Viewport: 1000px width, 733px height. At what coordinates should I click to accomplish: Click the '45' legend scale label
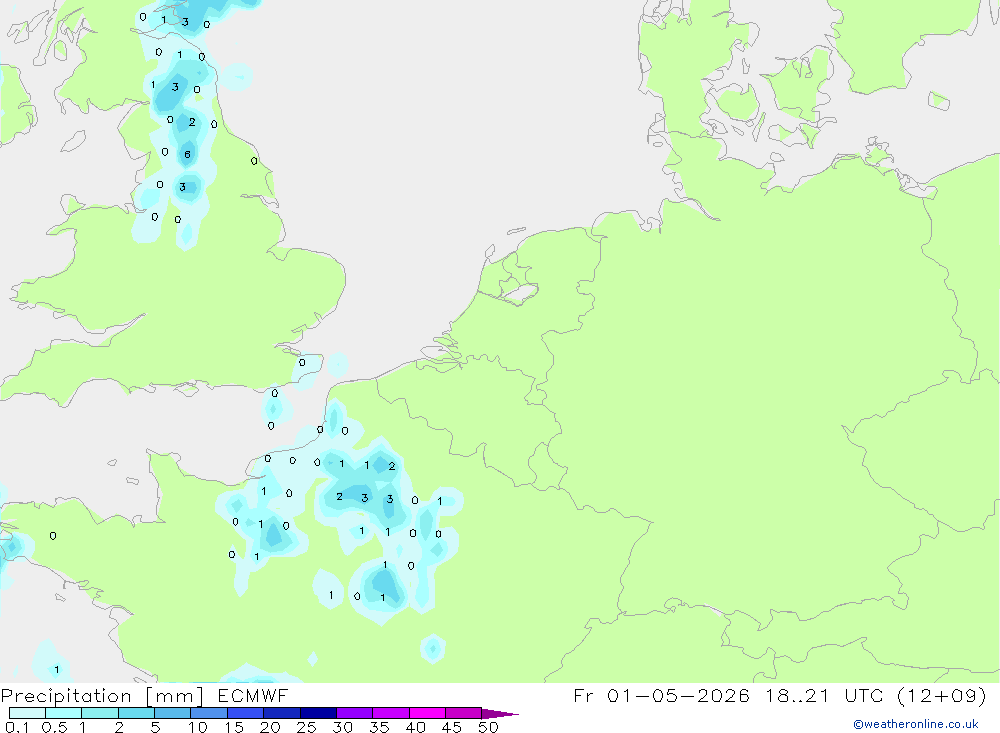pyautogui.click(x=452, y=727)
